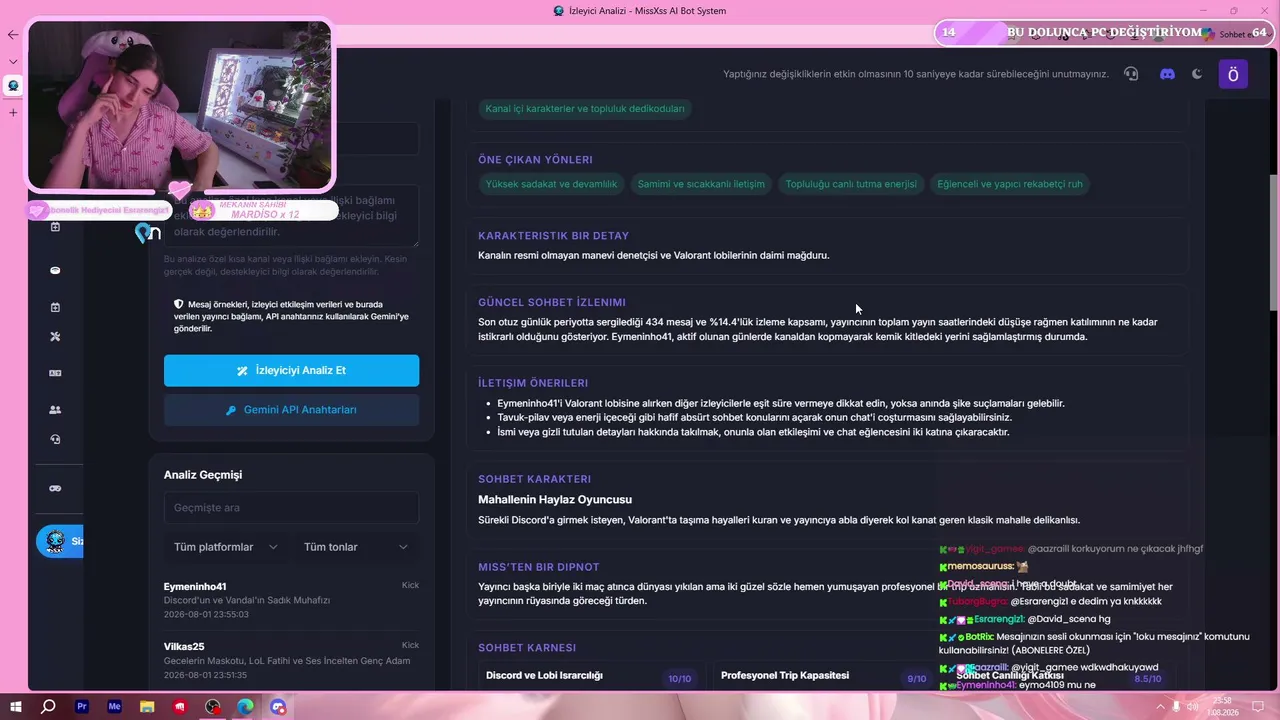
Task: Open the pinned tab icon in browser sidebar
Action: pyautogui.click(x=12, y=86)
